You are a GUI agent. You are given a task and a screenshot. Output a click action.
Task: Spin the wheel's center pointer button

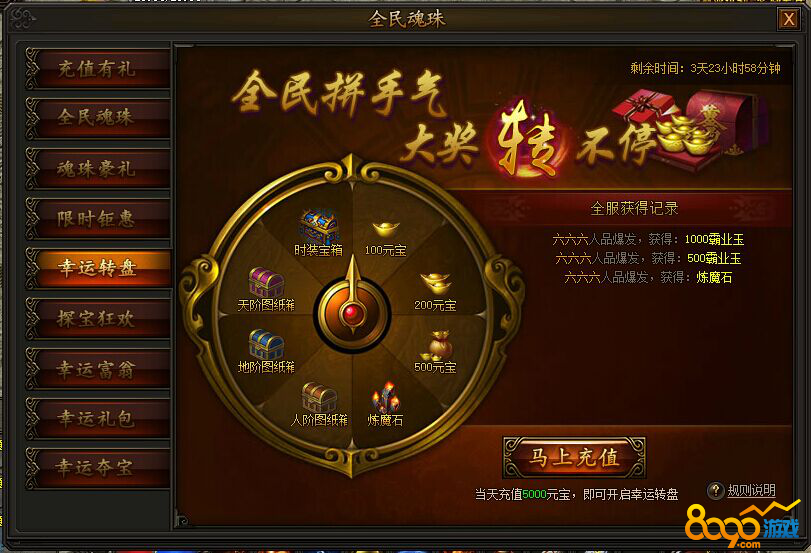(353, 312)
